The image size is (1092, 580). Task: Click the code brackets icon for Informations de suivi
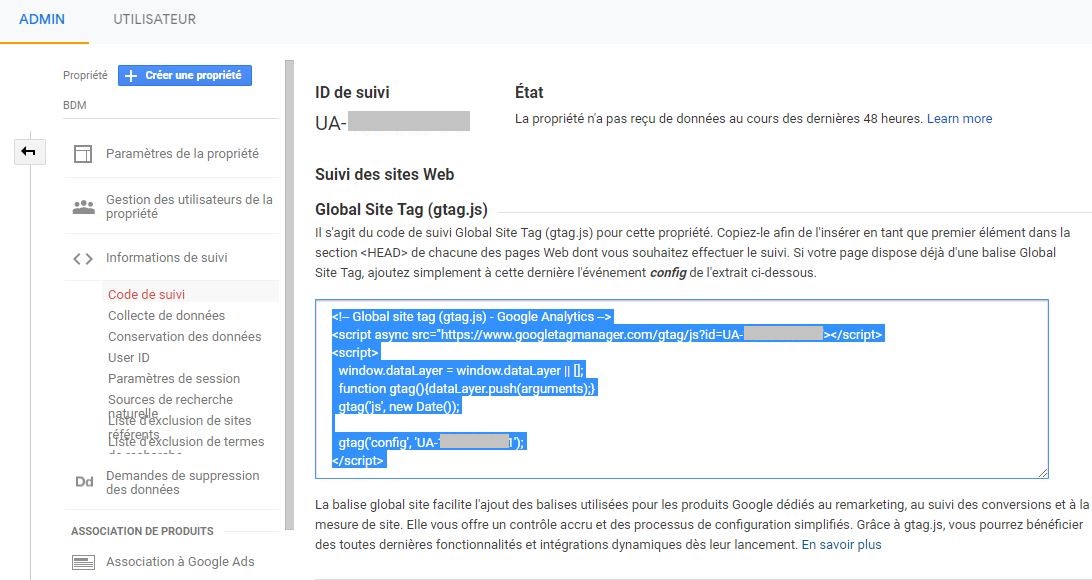(85, 257)
